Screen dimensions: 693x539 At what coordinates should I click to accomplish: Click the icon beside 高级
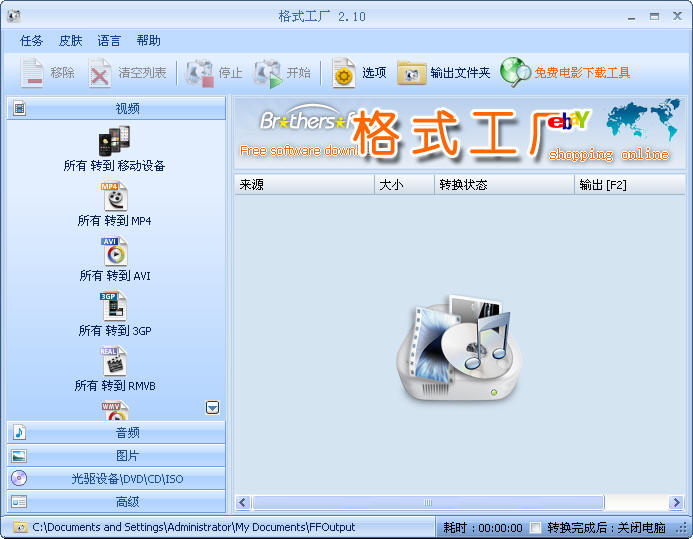click(19, 501)
